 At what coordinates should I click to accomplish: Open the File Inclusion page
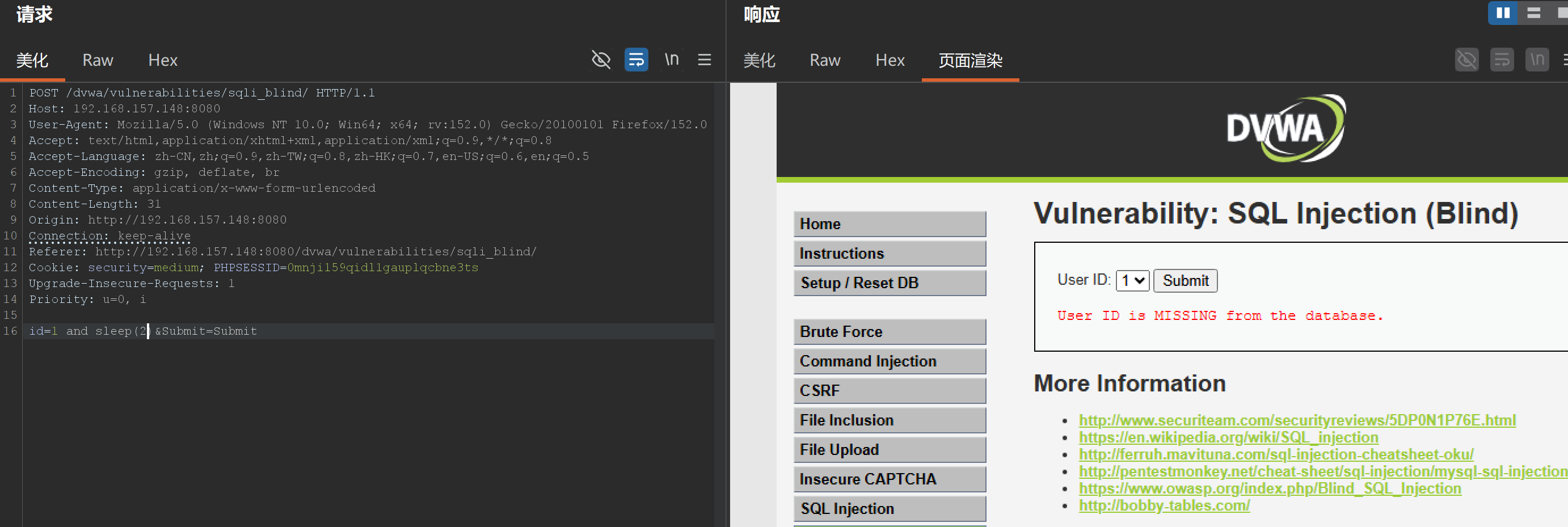tap(890, 420)
